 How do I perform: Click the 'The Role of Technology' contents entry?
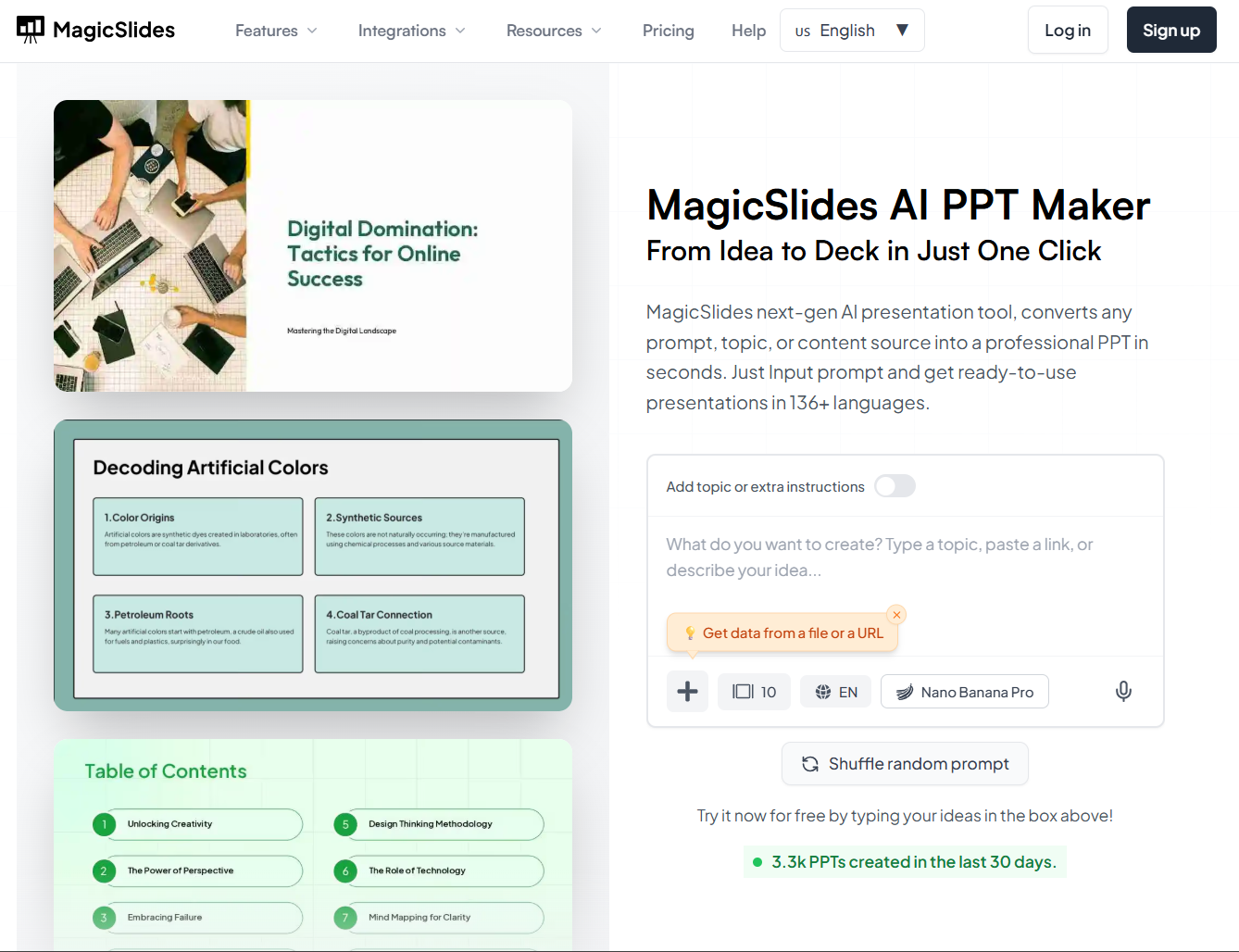[x=439, y=871]
